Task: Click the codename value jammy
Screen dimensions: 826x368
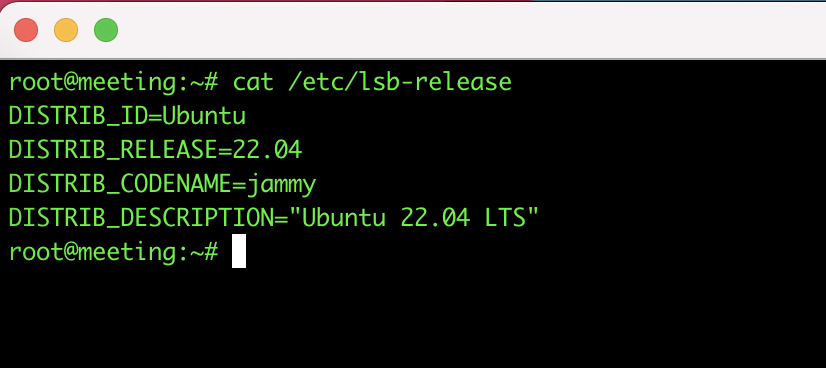Action: pyautogui.click(x=281, y=185)
